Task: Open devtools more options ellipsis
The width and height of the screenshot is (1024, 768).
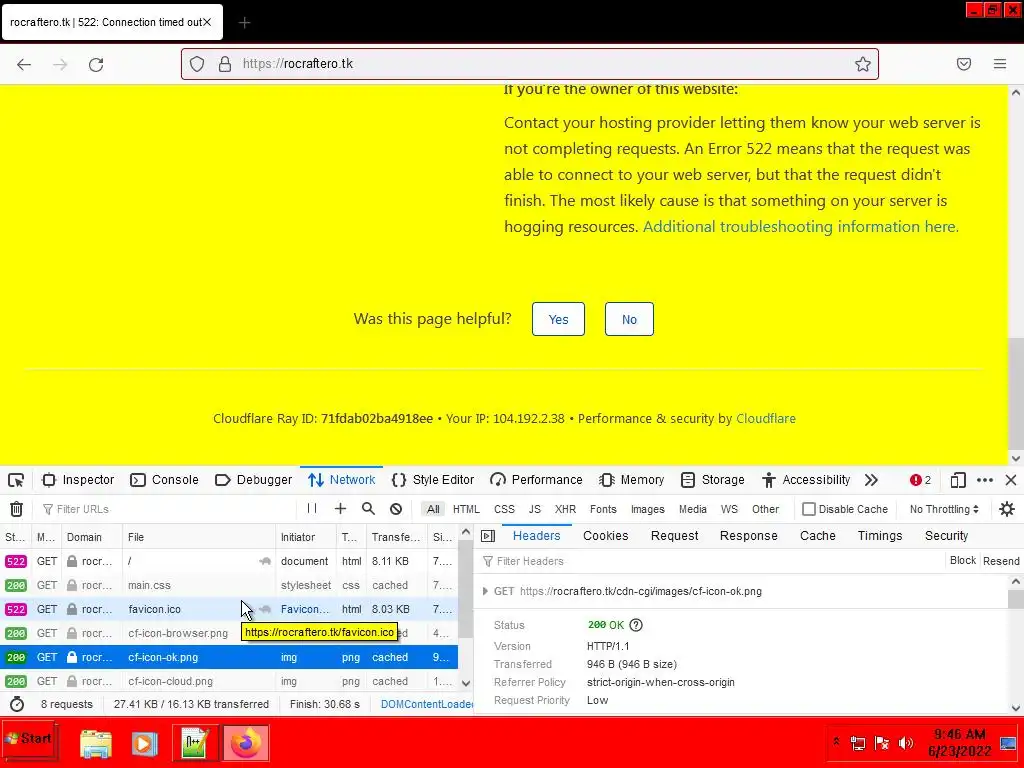Action: point(984,480)
